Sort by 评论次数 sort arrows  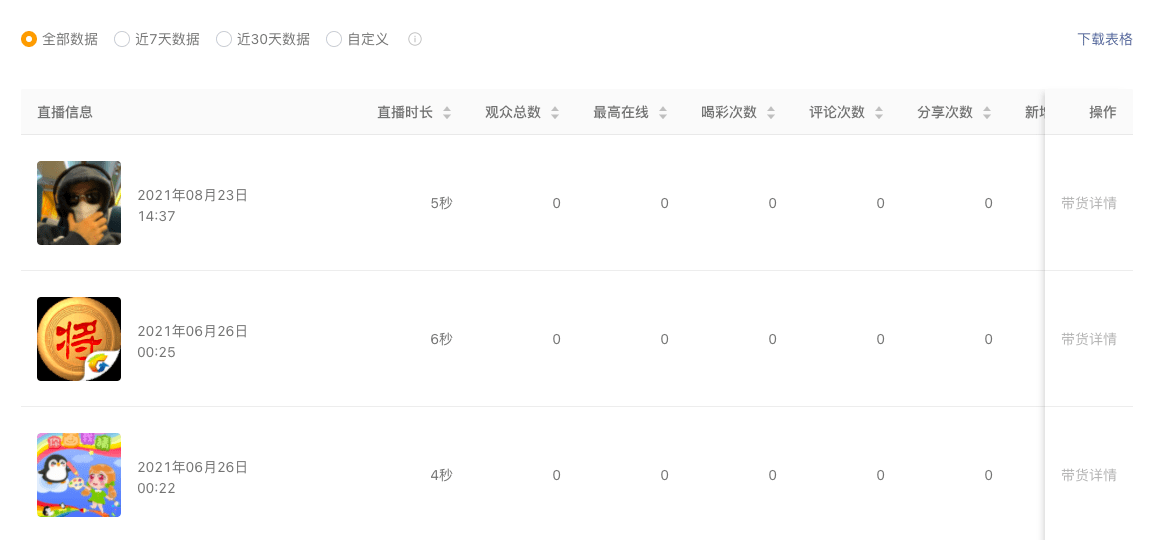tap(879, 113)
